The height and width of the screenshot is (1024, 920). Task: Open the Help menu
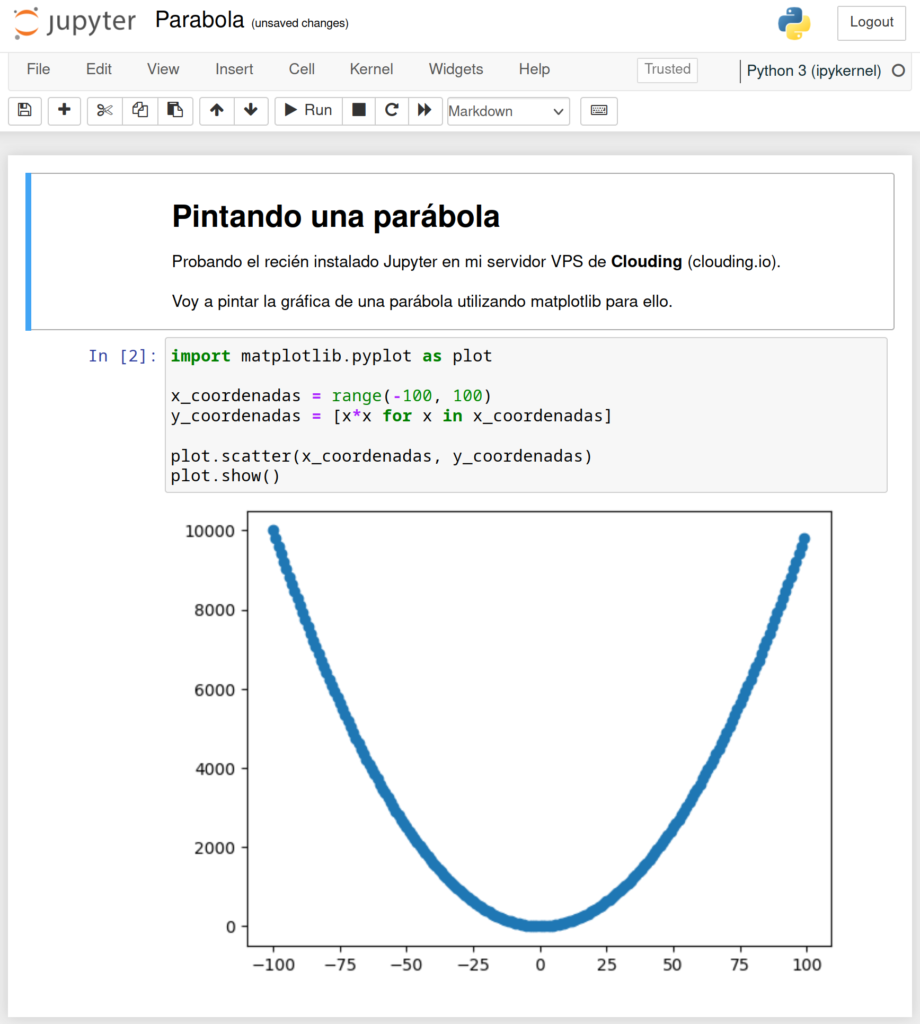pos(534,69)
